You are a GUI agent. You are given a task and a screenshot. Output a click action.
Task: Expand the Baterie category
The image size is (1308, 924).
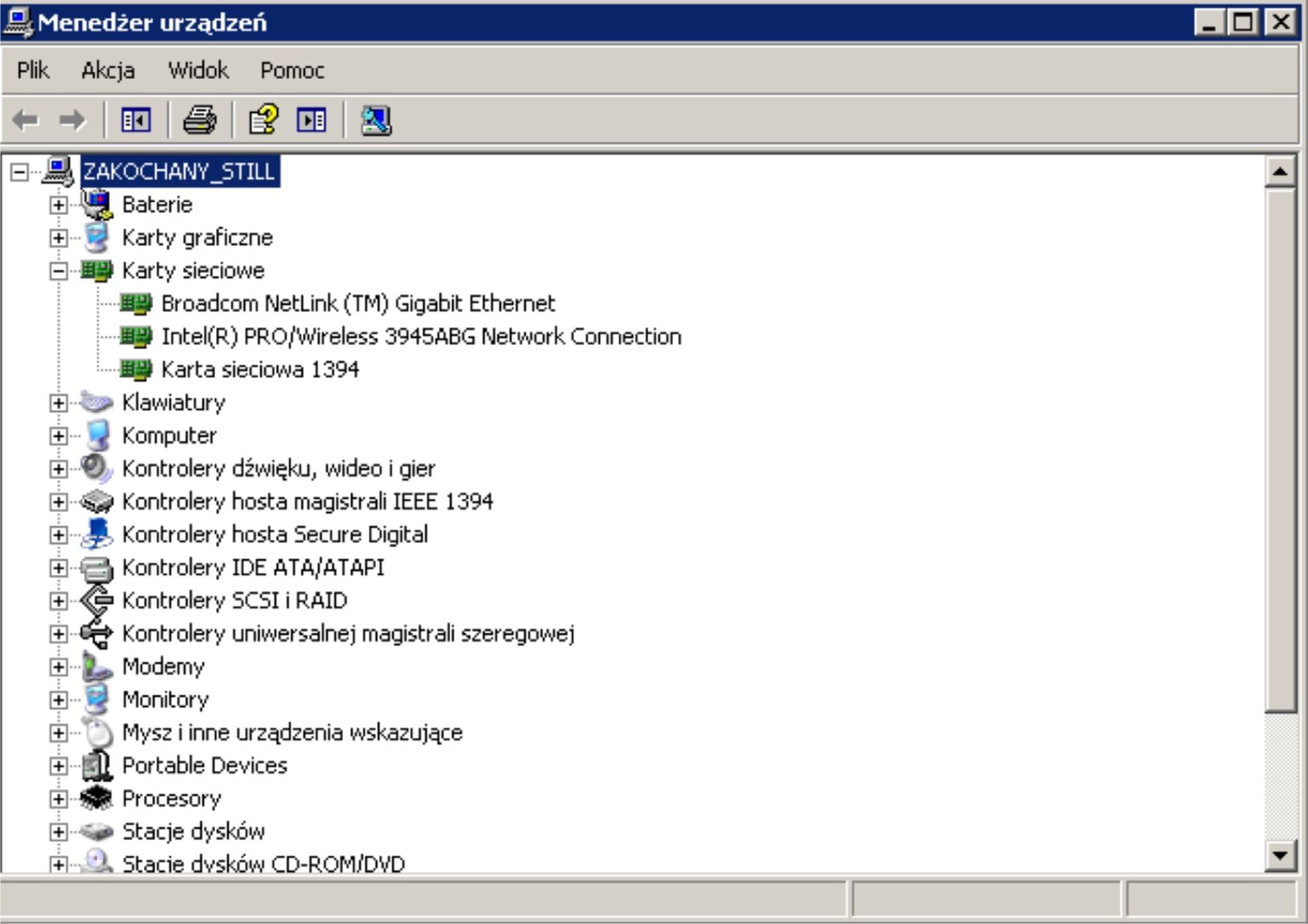[59, 204]
